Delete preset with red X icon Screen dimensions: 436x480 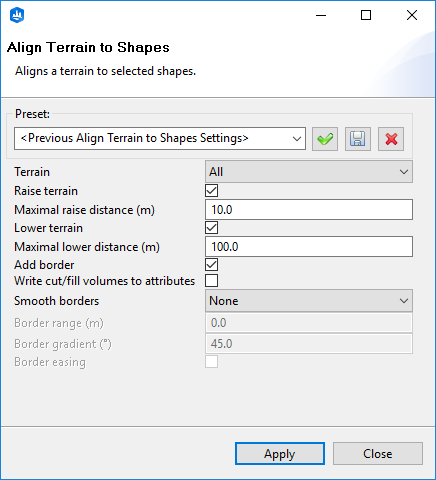coord(391,139)
